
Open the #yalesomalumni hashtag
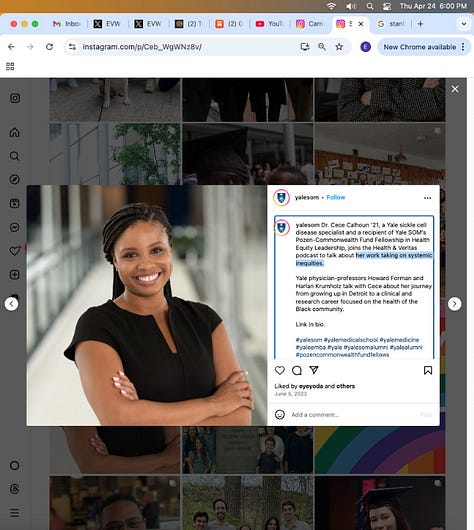pos(365,347)
